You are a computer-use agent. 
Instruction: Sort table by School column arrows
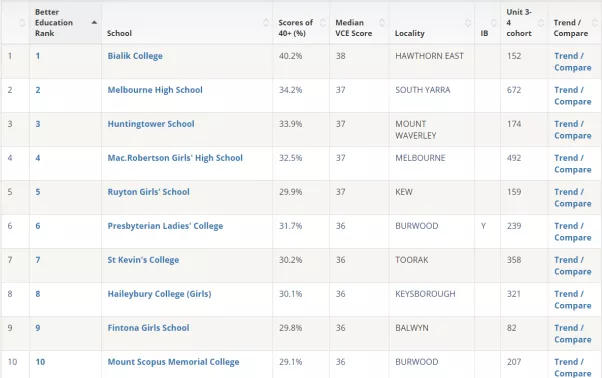coord(266,23)
